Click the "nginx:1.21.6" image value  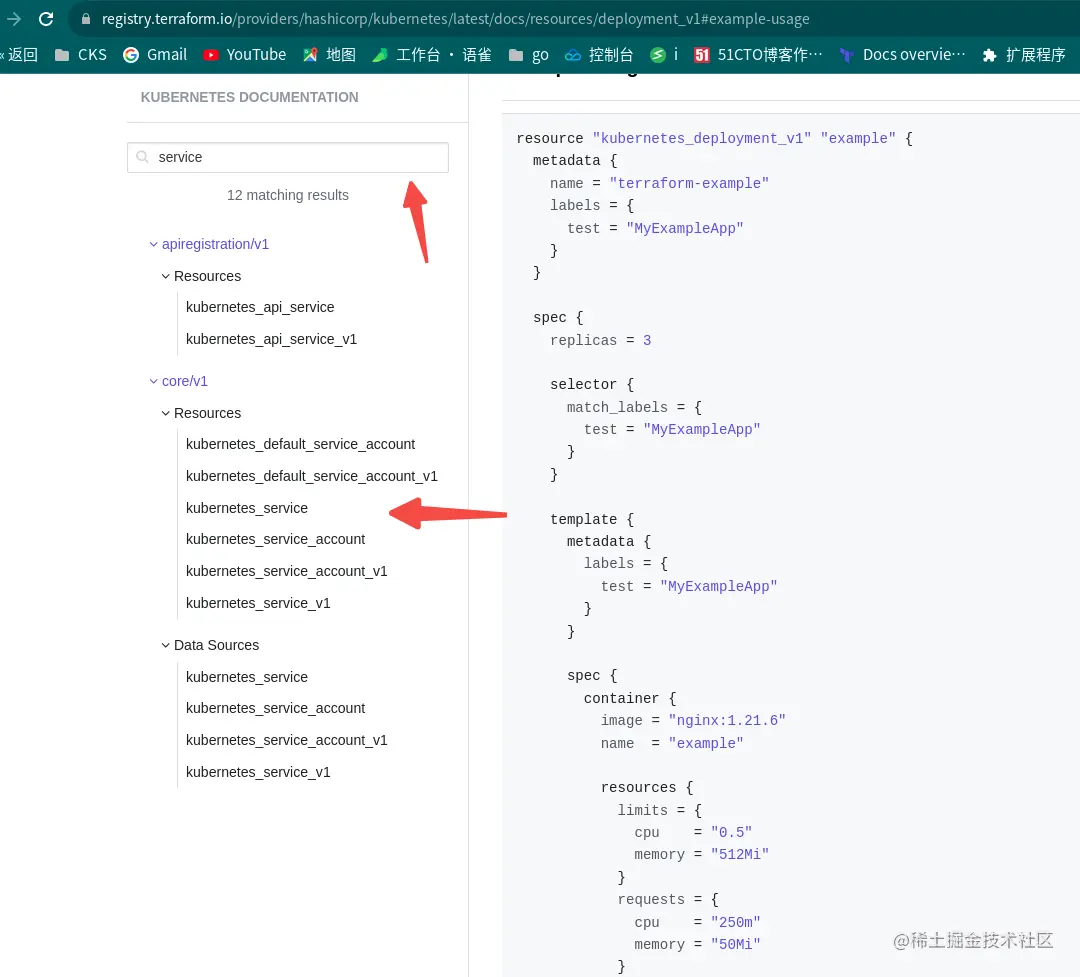pos(727,721)
